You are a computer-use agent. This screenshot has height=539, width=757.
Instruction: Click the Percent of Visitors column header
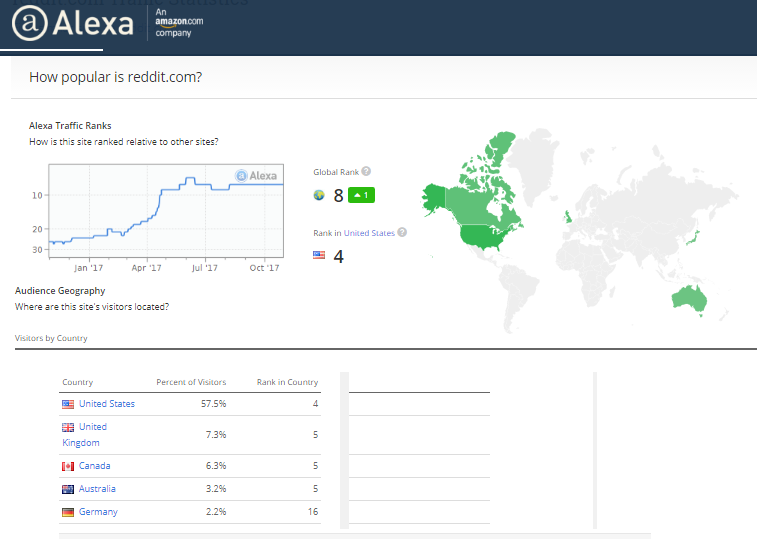pyautogui.click(x=191, y=382)
